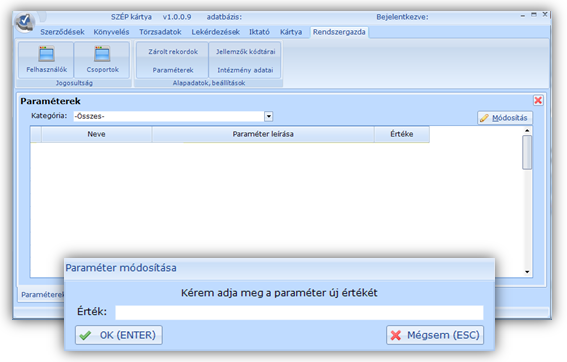
Task: Switch to the Kártya tab
Action: 291,32
